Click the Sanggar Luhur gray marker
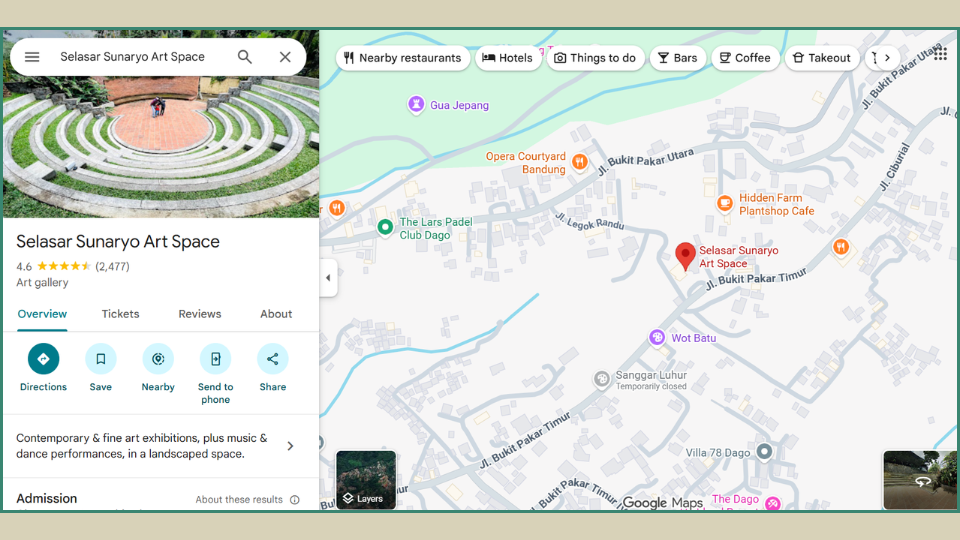The width and height of the screenshot is (960, 540). [x=602, y=379]
